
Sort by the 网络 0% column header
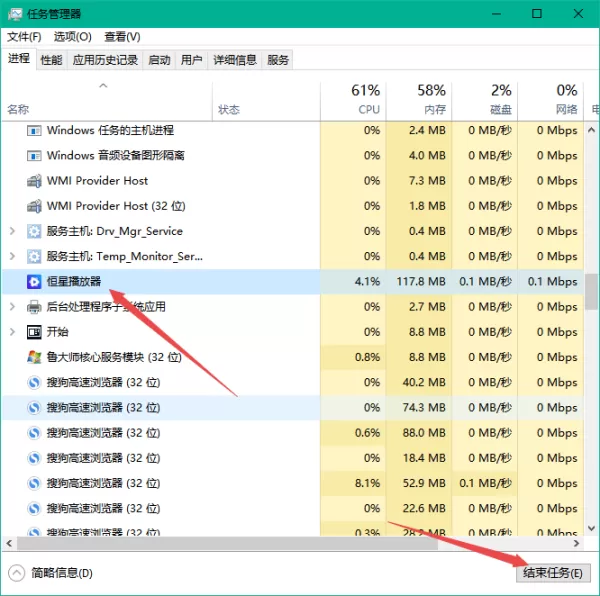[x=551, y=100]
